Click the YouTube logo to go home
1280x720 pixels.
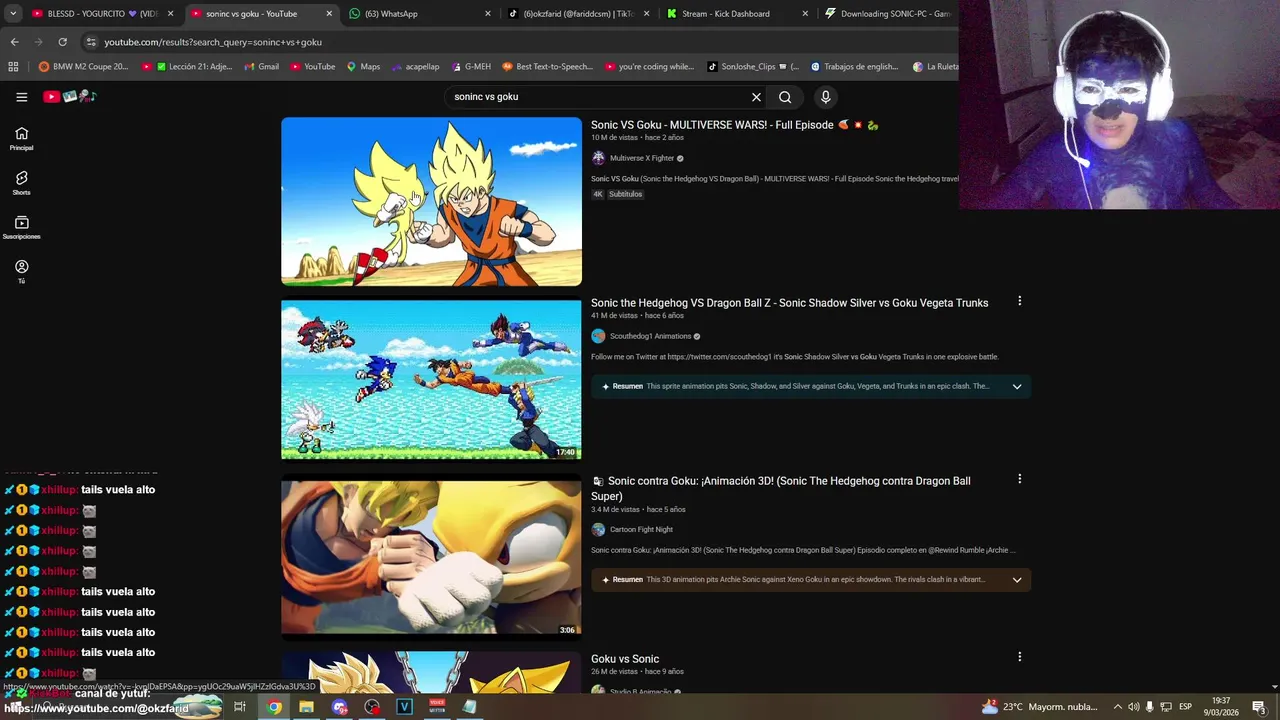coord(69,97)
